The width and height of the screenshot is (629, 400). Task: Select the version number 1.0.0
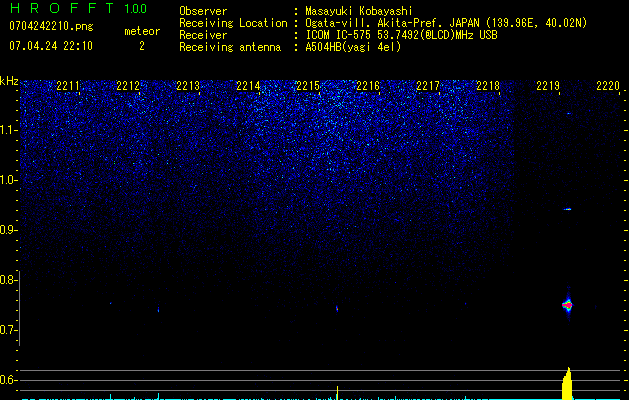(135, 8)
